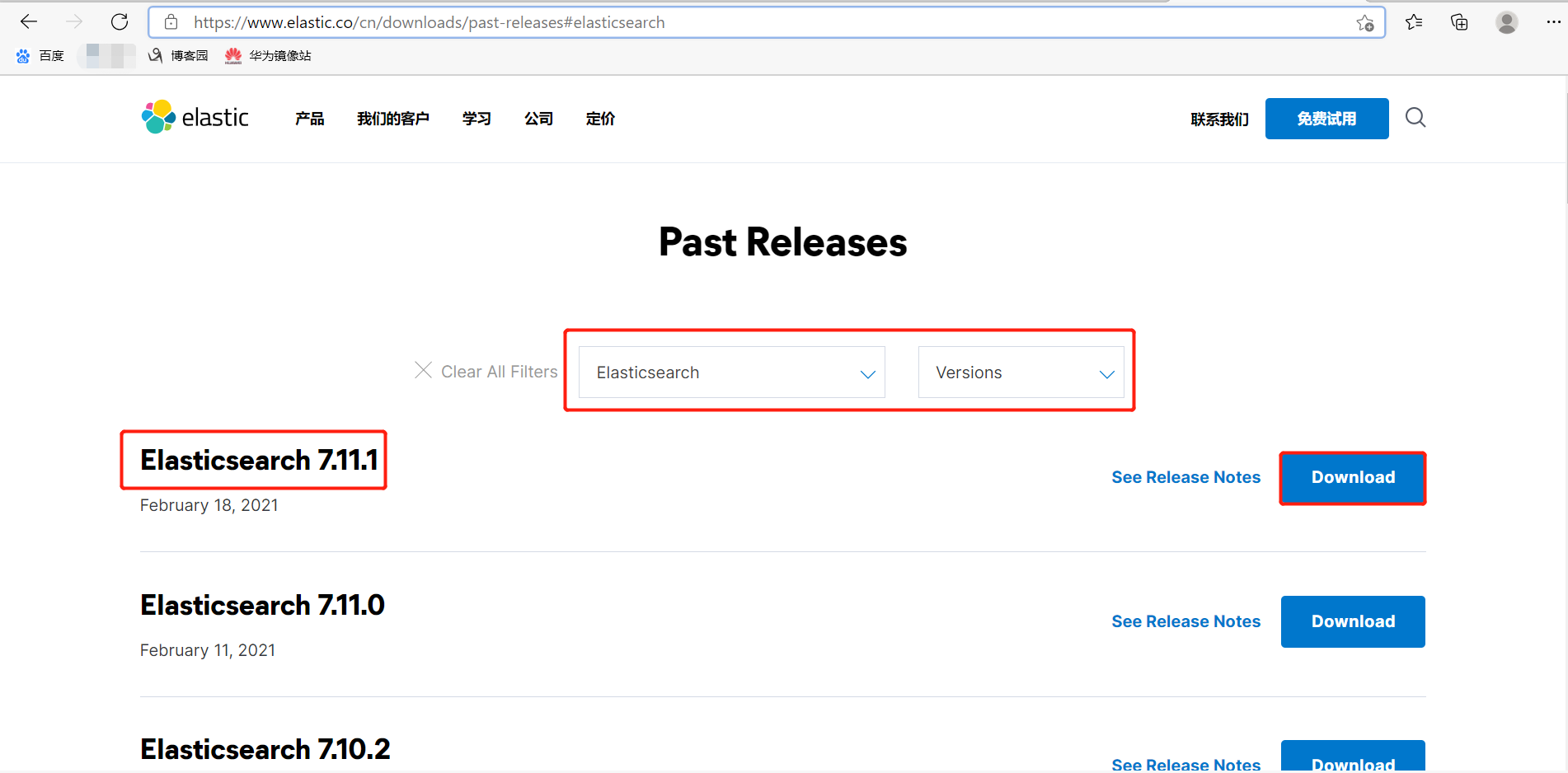Open the site search magnifier icon
The height and width of the screenshot is (773, 1568).
coord(1415,118)
